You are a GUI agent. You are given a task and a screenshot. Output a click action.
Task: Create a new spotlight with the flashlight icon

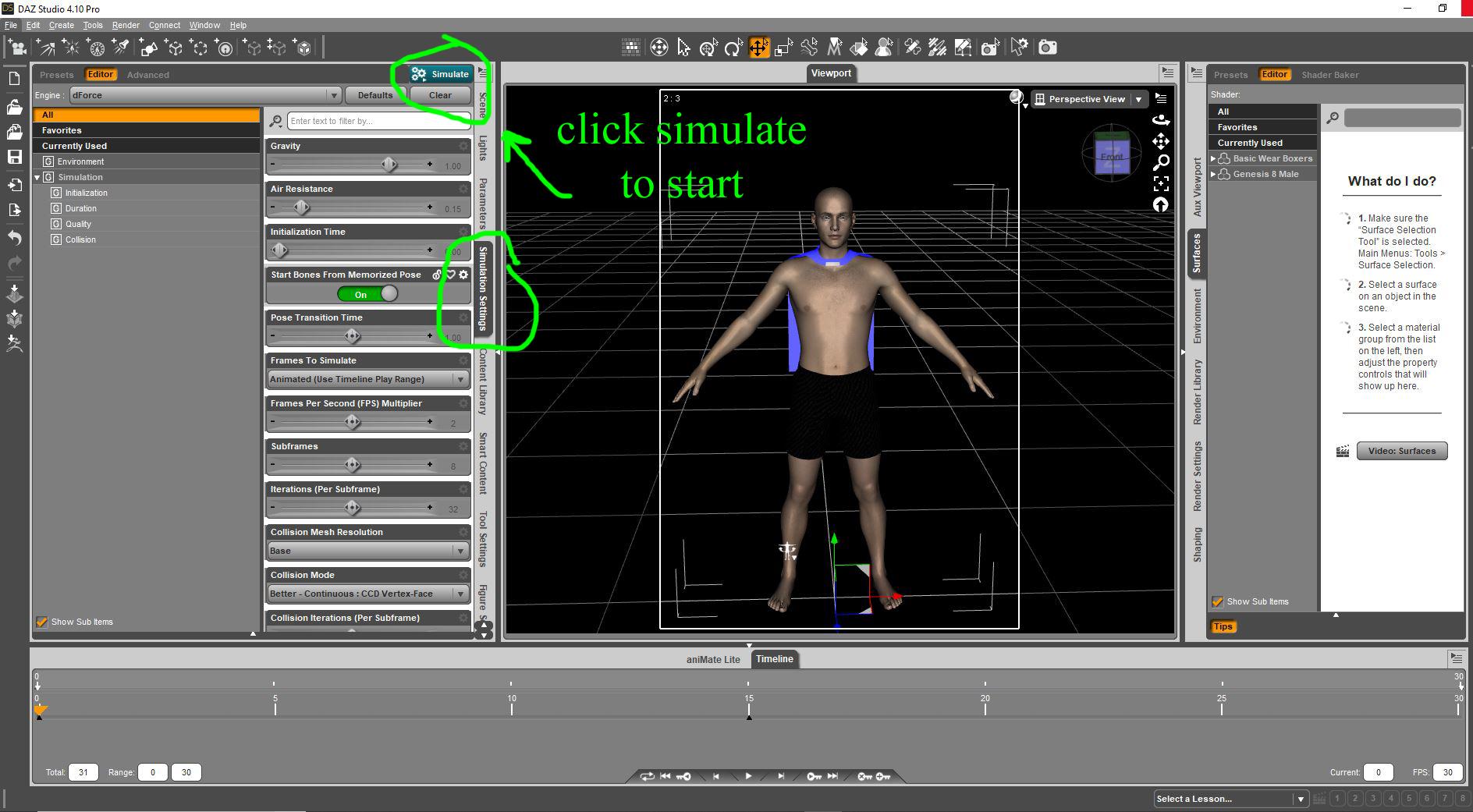tap(121, 48)
